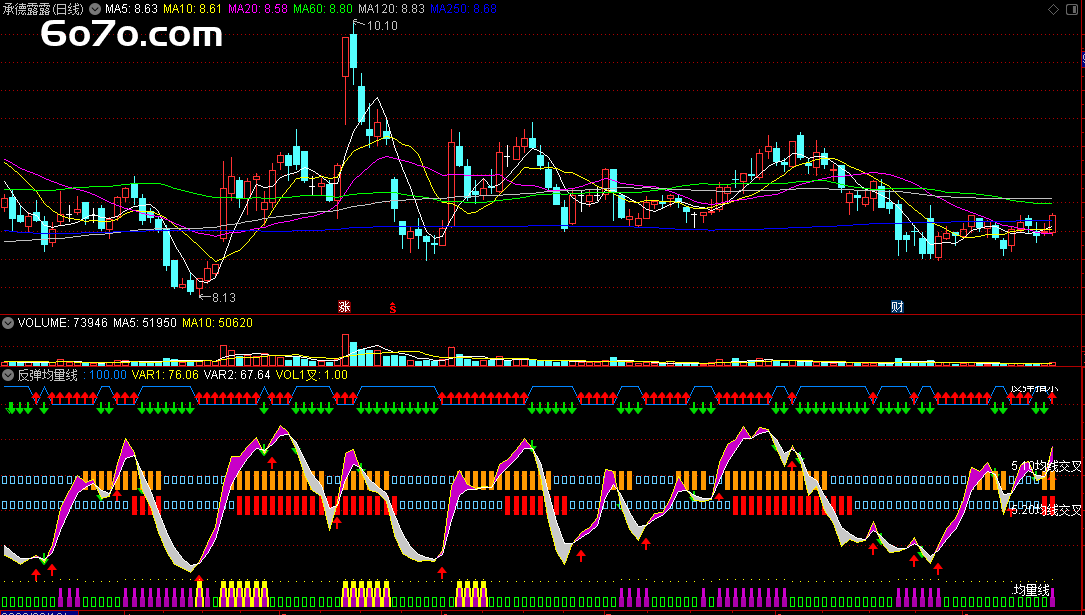The width and height of the screenshot is (1085, 615).
Task: Click the VAR2: 67.64 value
Action: [x=237, y=375]
